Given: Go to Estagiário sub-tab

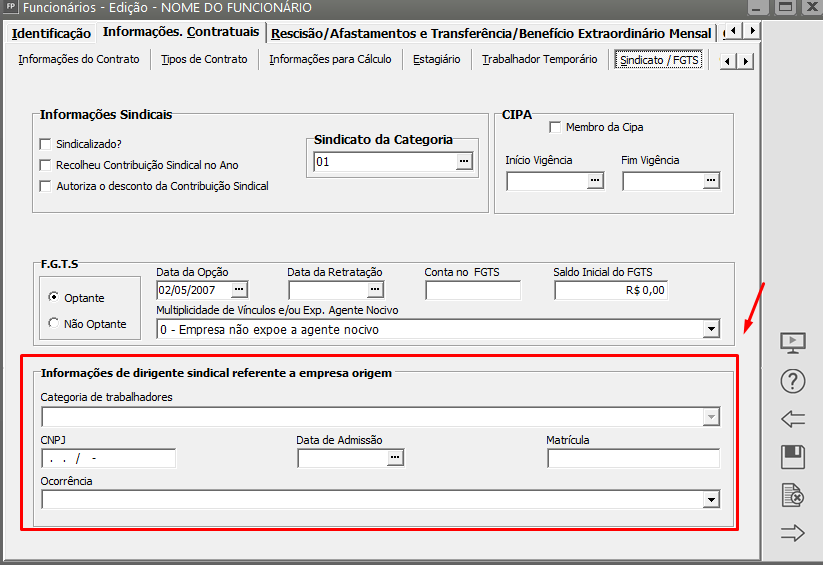Looking at the screenshot, I should tap(437, 59).
